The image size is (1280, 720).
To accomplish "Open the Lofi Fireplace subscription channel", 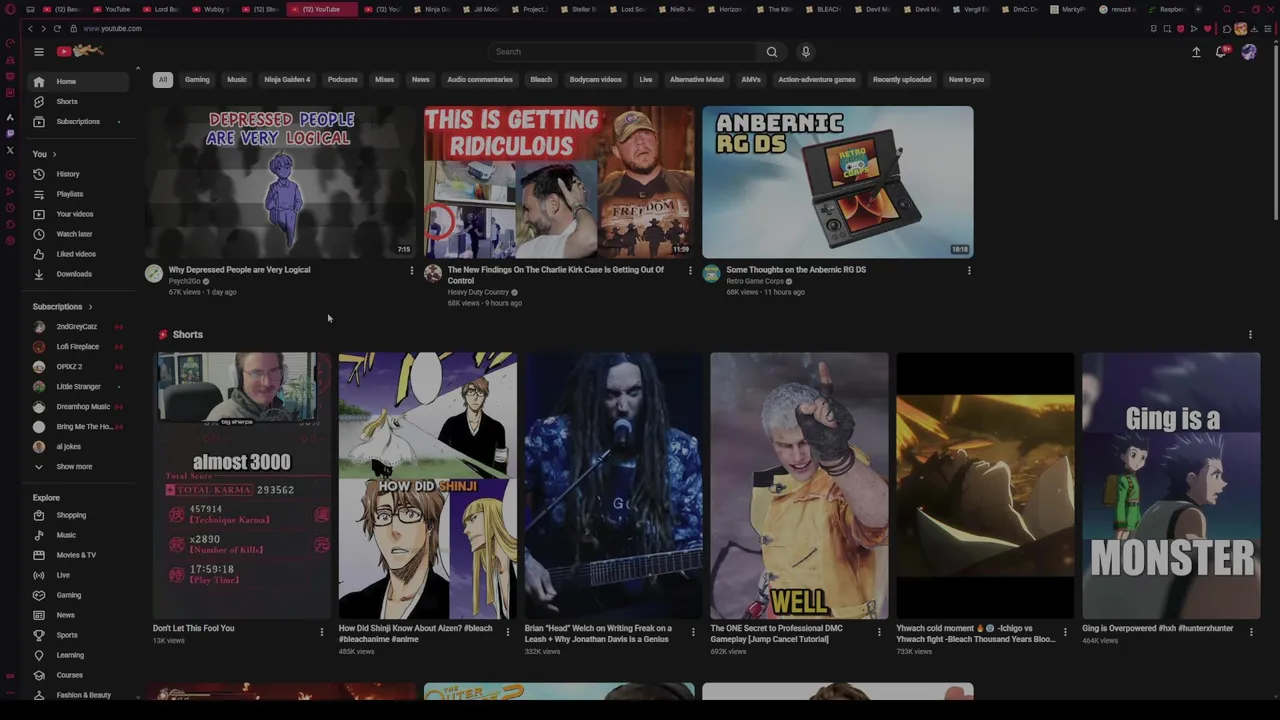I will coord(78,347).
